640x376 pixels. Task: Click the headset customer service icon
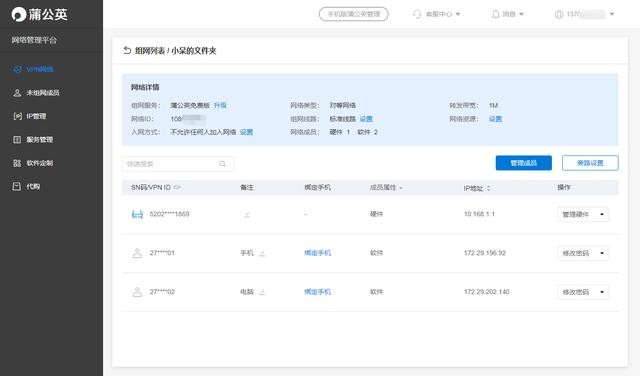(417, 14)
